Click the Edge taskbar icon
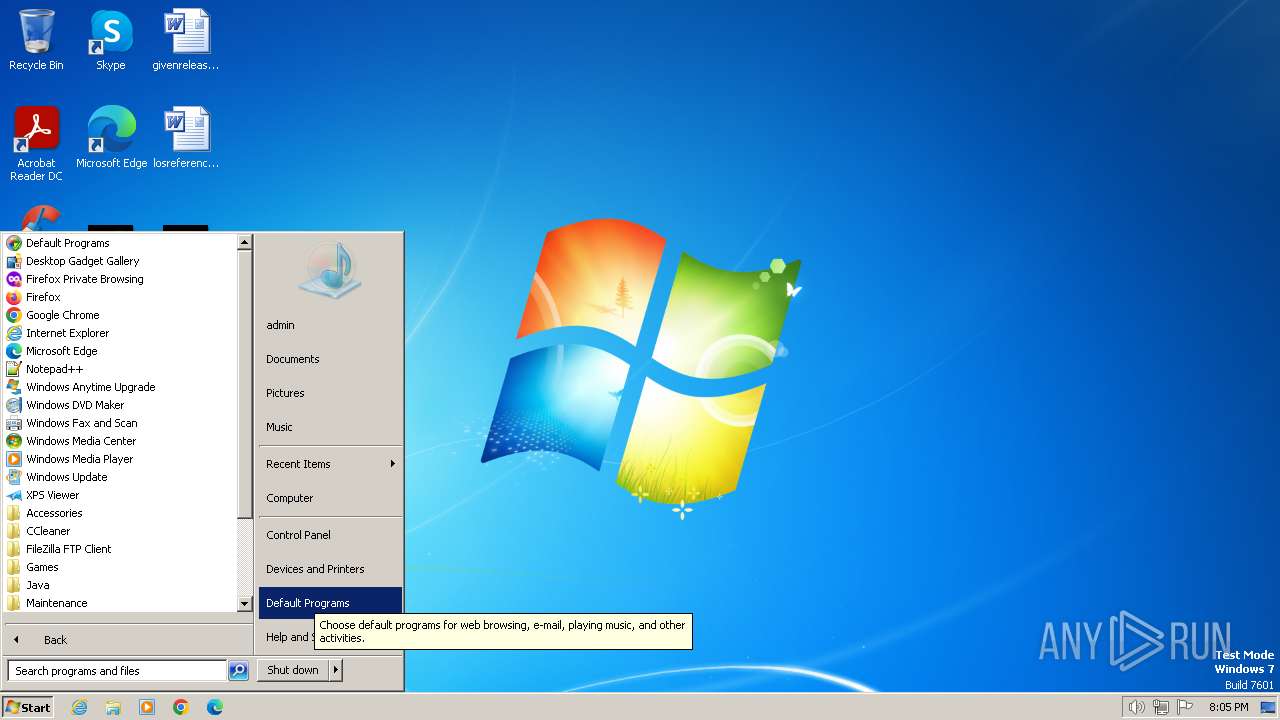The width and height of the screenshot is (1280, 720). point(215,707)
